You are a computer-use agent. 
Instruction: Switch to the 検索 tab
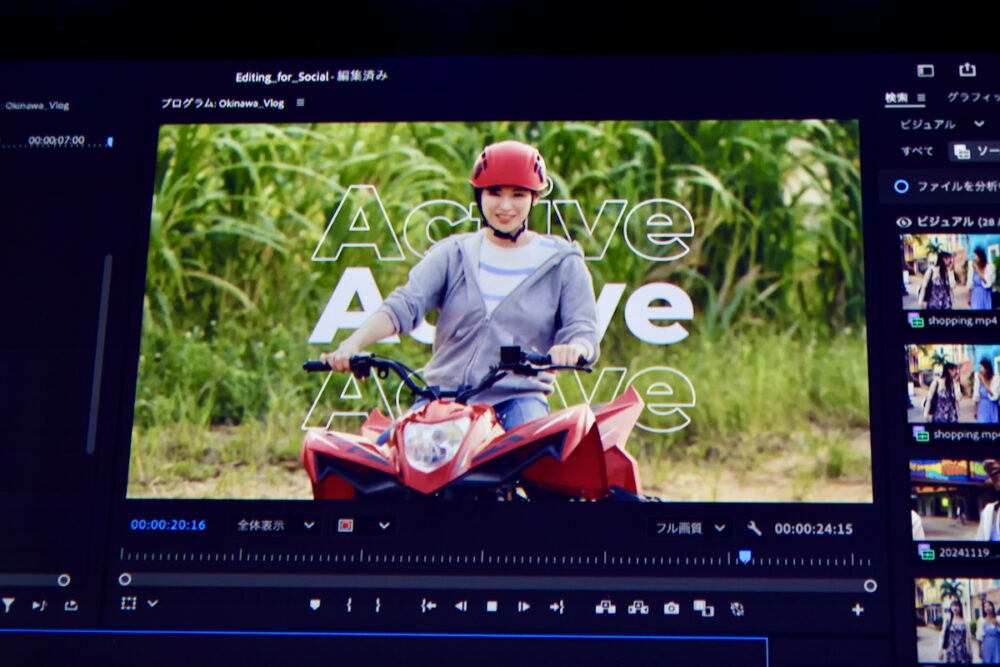pyautogui.click(x=896, y=98)
